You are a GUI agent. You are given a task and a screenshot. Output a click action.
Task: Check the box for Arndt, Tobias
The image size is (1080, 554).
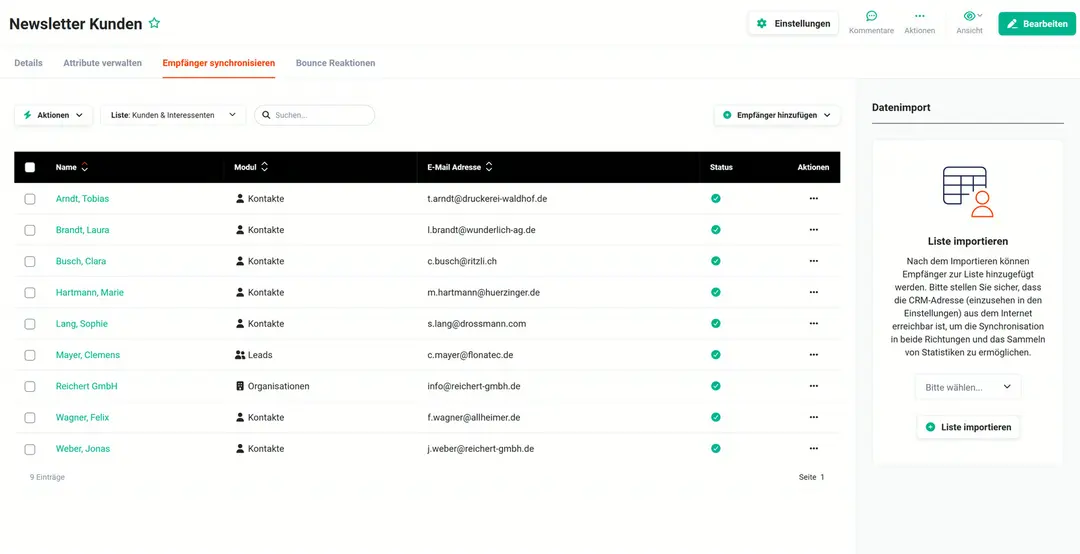click(30, 198)
